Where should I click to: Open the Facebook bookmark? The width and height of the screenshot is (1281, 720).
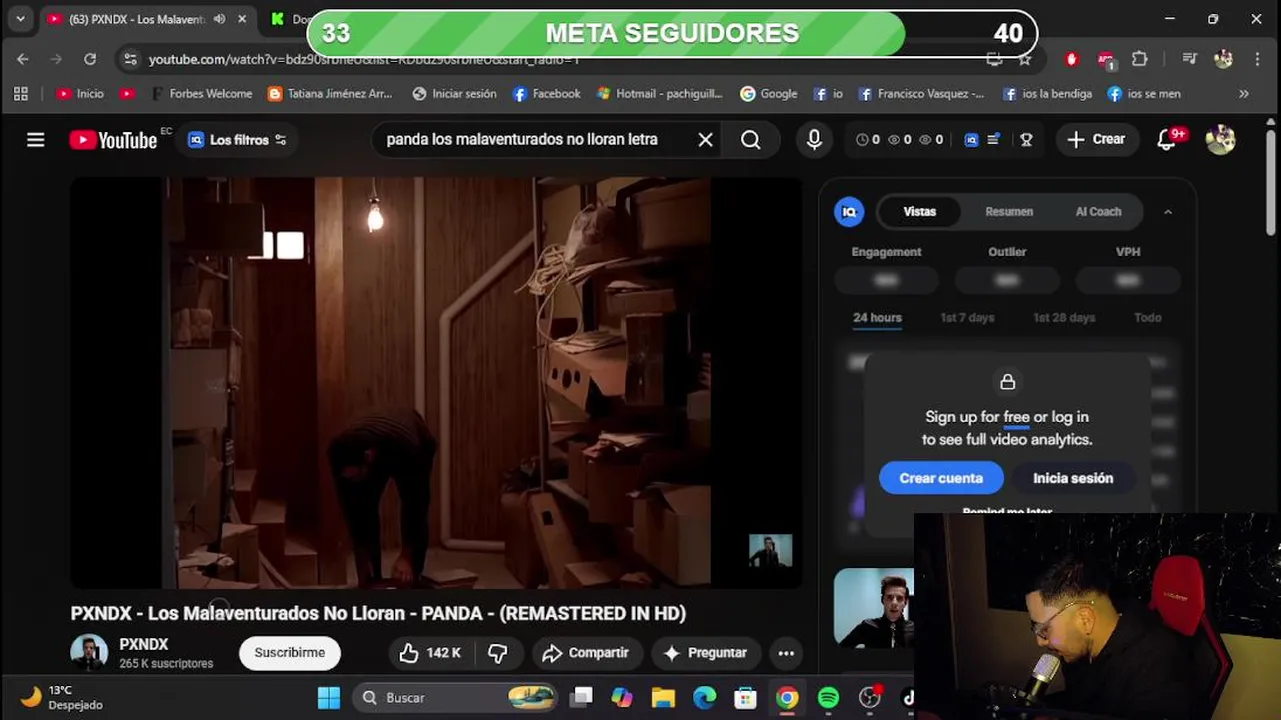[546, 94]
